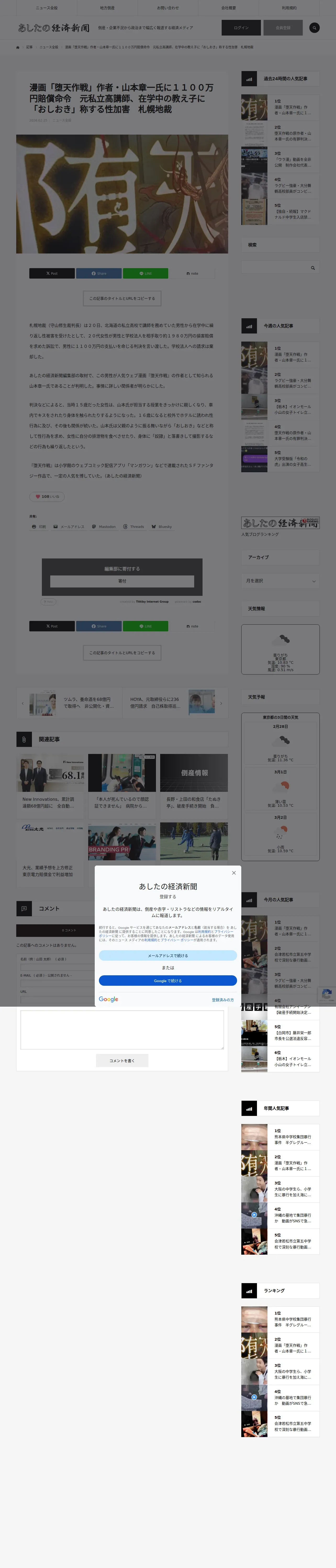Open New Innovations related article thumbnail
The image size is (336, 1568).
(x=51, y=773)
